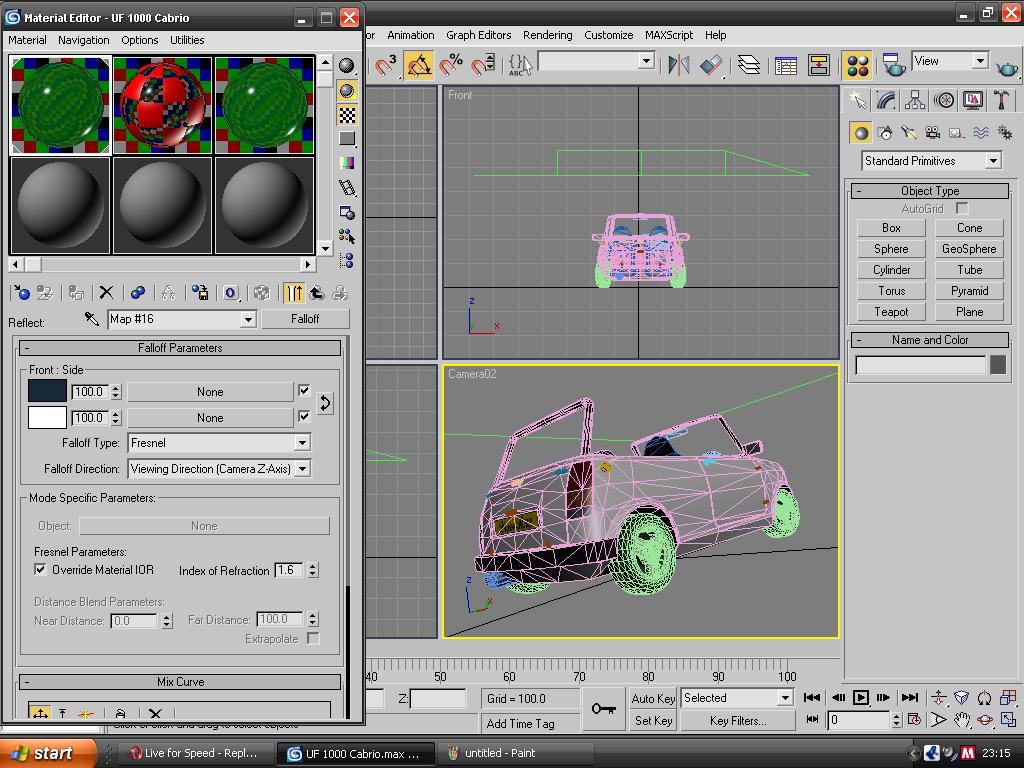This screenshot has width=1024, height=768.
Task: Click the white Side color swatch
Action: (x=47, y=417)
